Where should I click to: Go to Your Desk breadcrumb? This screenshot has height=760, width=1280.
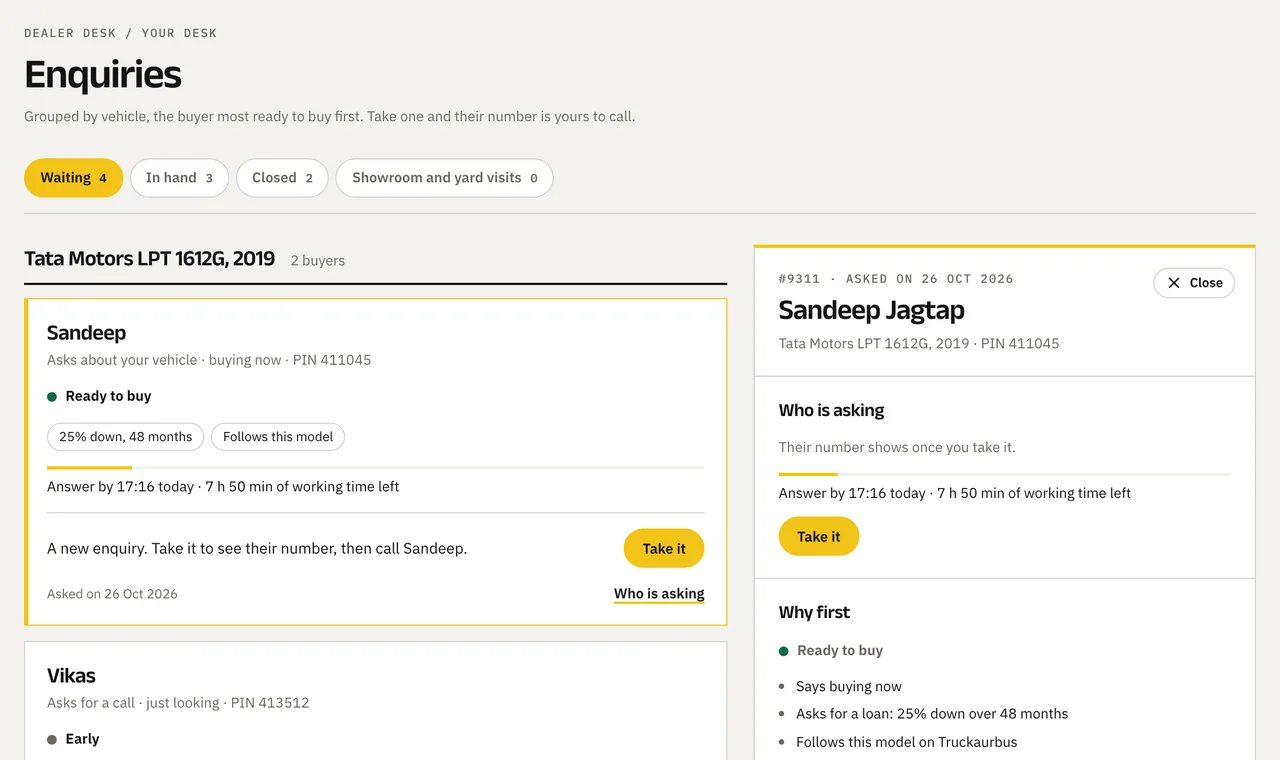(179, 33)
